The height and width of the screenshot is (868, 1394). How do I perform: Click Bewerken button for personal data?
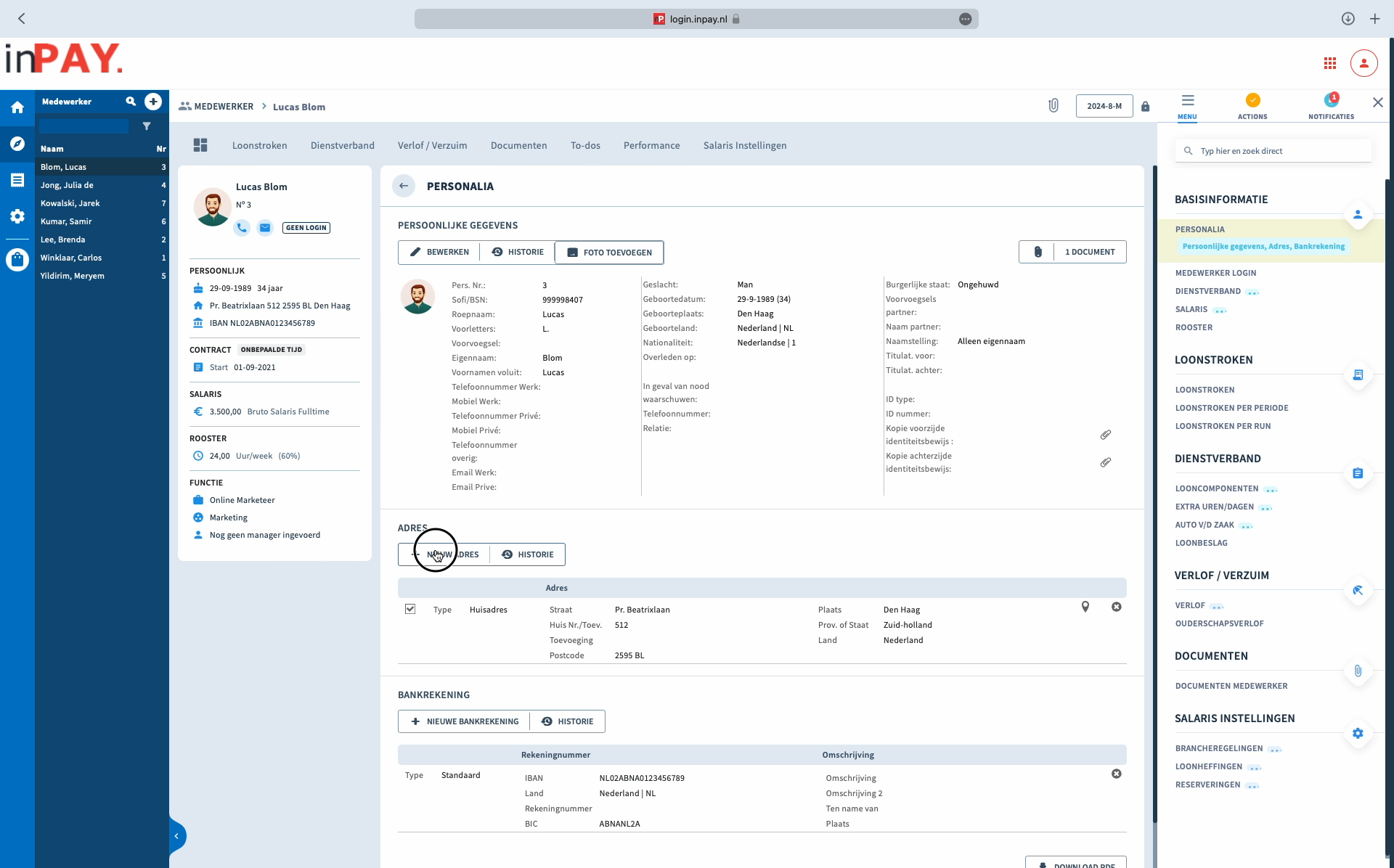pyautogui.click(x=440, y=252)
